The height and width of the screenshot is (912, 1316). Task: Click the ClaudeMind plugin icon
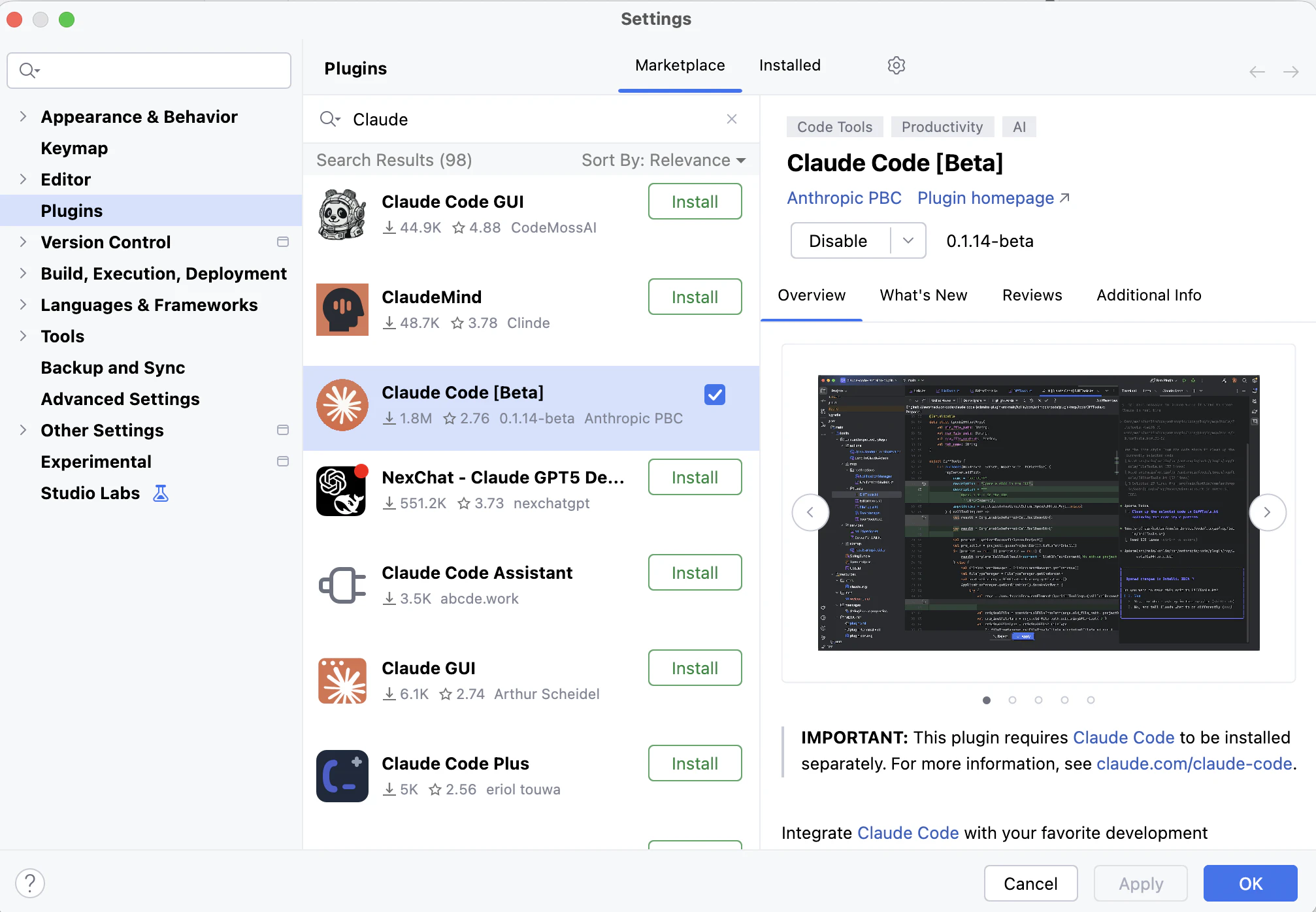coord(342,310)
